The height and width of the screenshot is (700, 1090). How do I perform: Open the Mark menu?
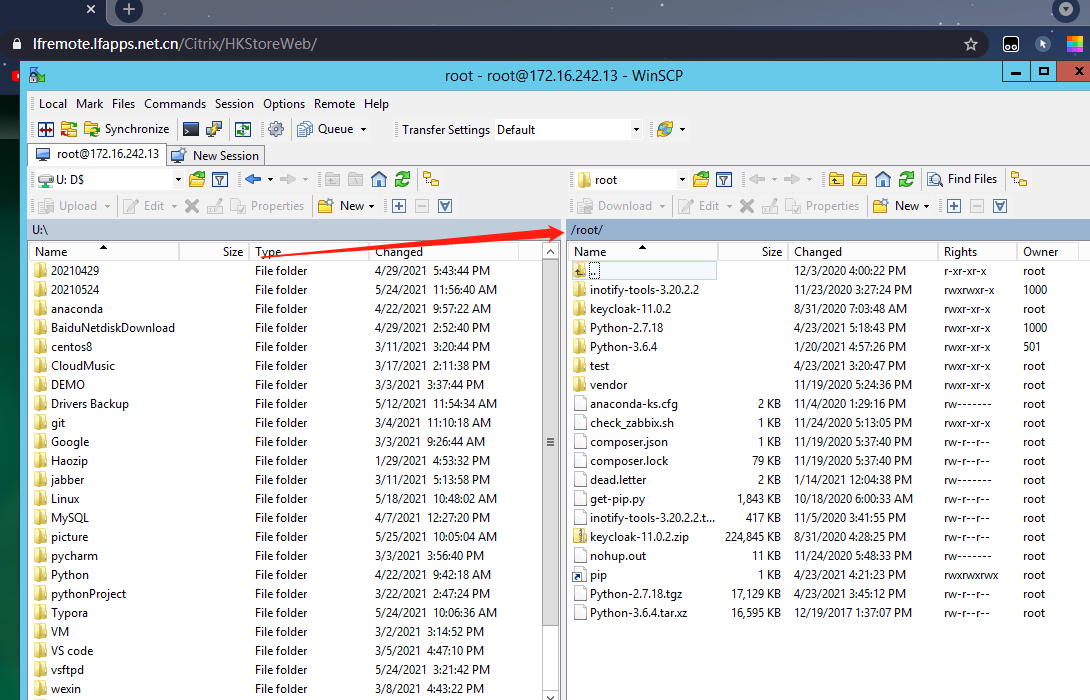coord(89,104)
